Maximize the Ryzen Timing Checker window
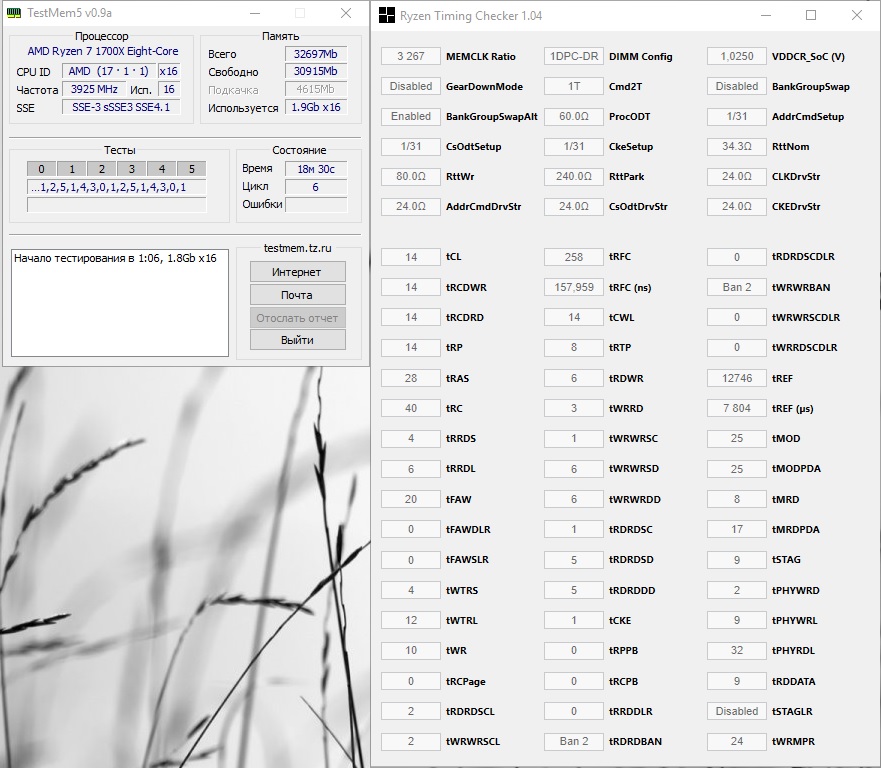Image resolution: width=881 pixels, height=768 pixels. [811, 15]
